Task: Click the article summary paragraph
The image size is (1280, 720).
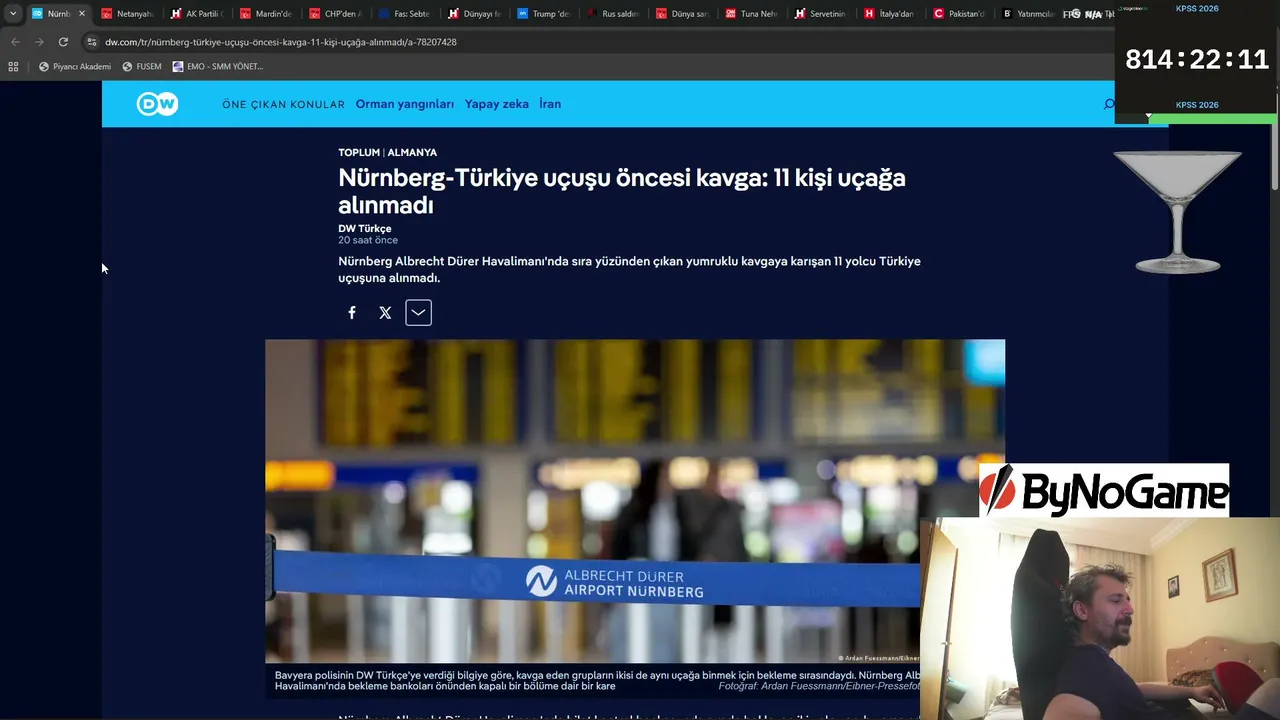Action: coord(629,270)
